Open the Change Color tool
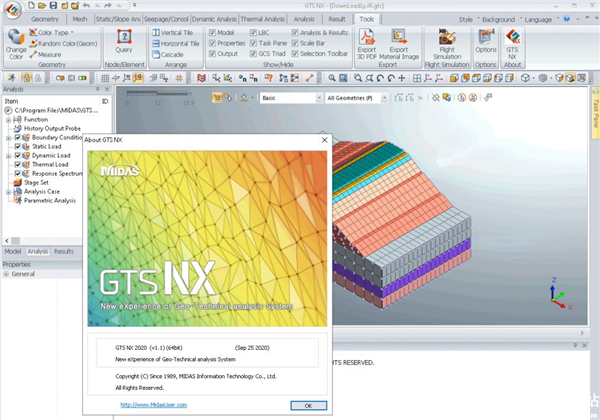Image resolution: width=600 pixels, height=420 pixels. [x=16, y=44]
